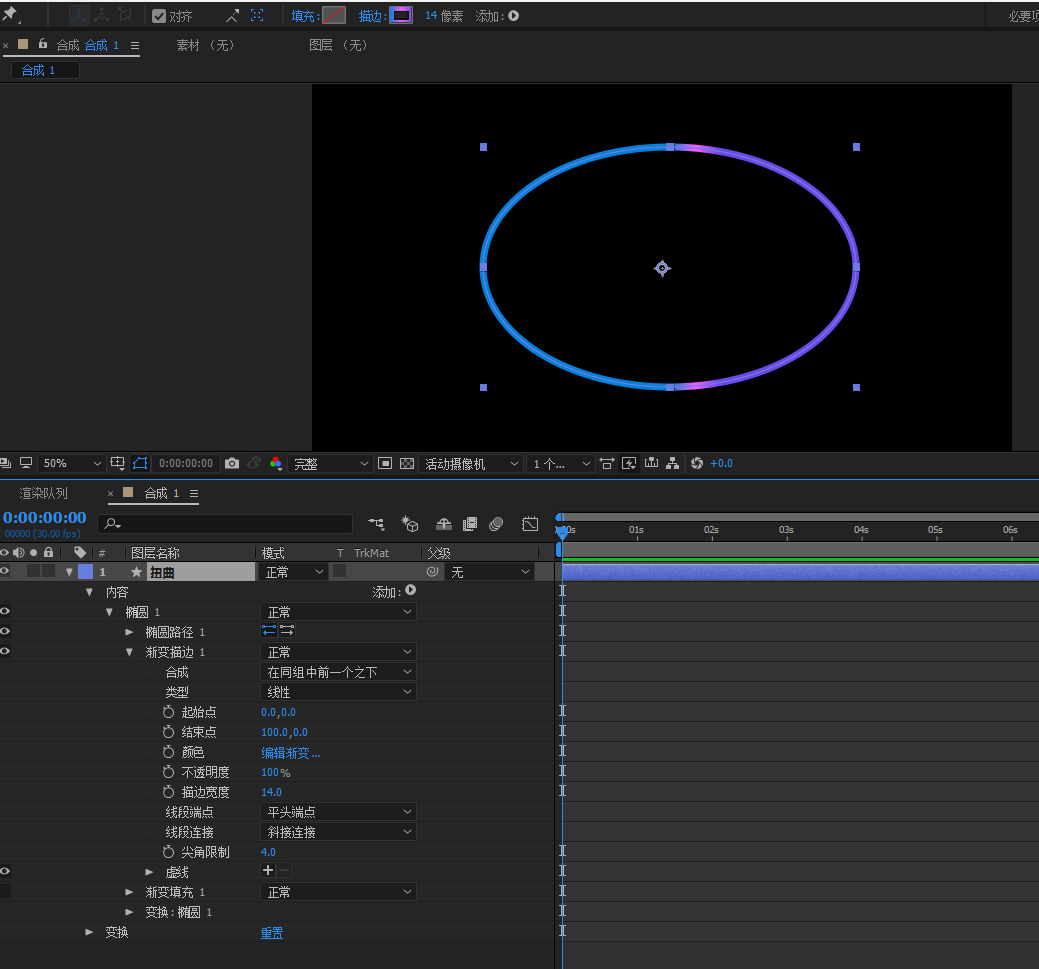The width and height of the screenshot is (1039, 969).
Task: Open the 1 个 view layout dropdown
Action: pos(561,464)
